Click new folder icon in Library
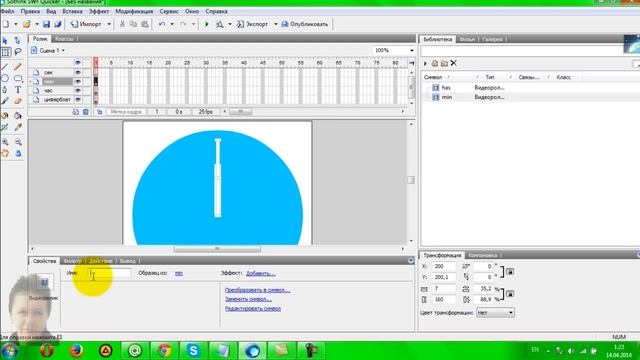The height and width of the screenshot is (360, 640). pos(444,63)
